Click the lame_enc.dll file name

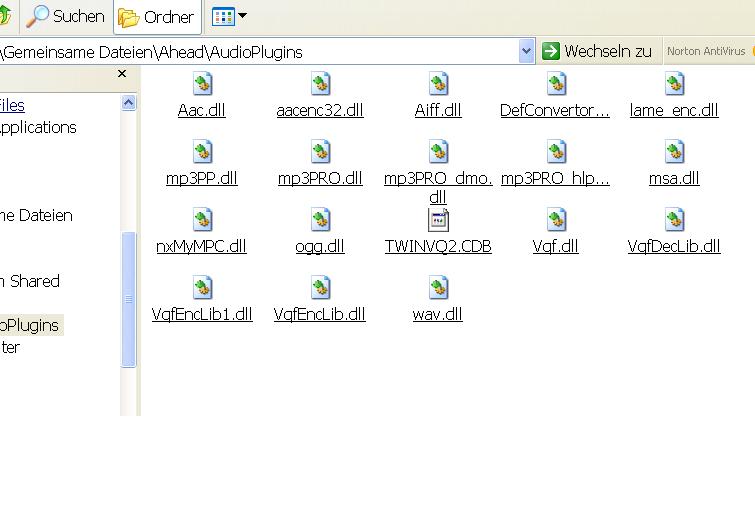tap(674, 111)
